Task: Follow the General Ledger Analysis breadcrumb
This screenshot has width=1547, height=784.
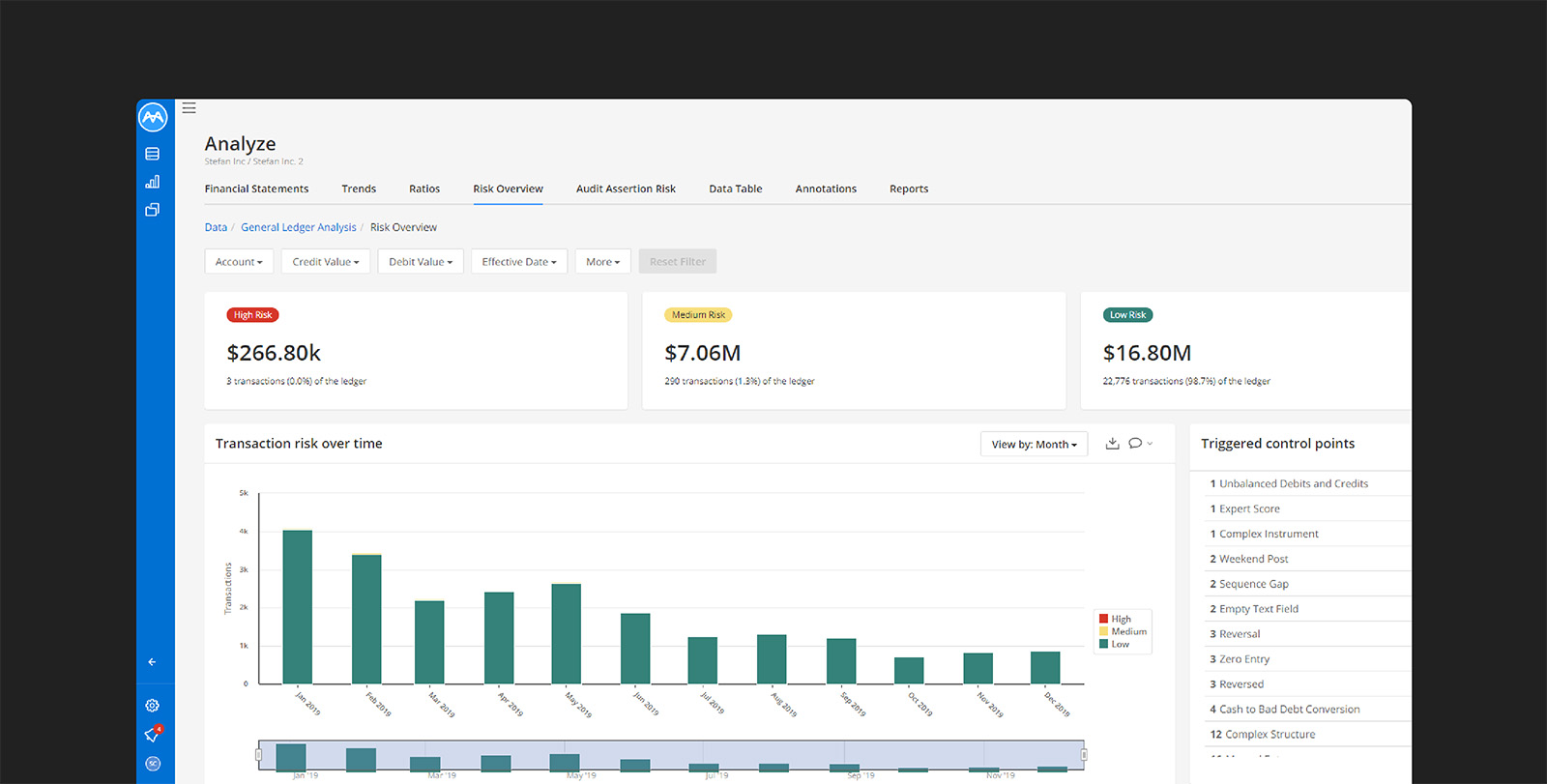Action: point(299,228)
